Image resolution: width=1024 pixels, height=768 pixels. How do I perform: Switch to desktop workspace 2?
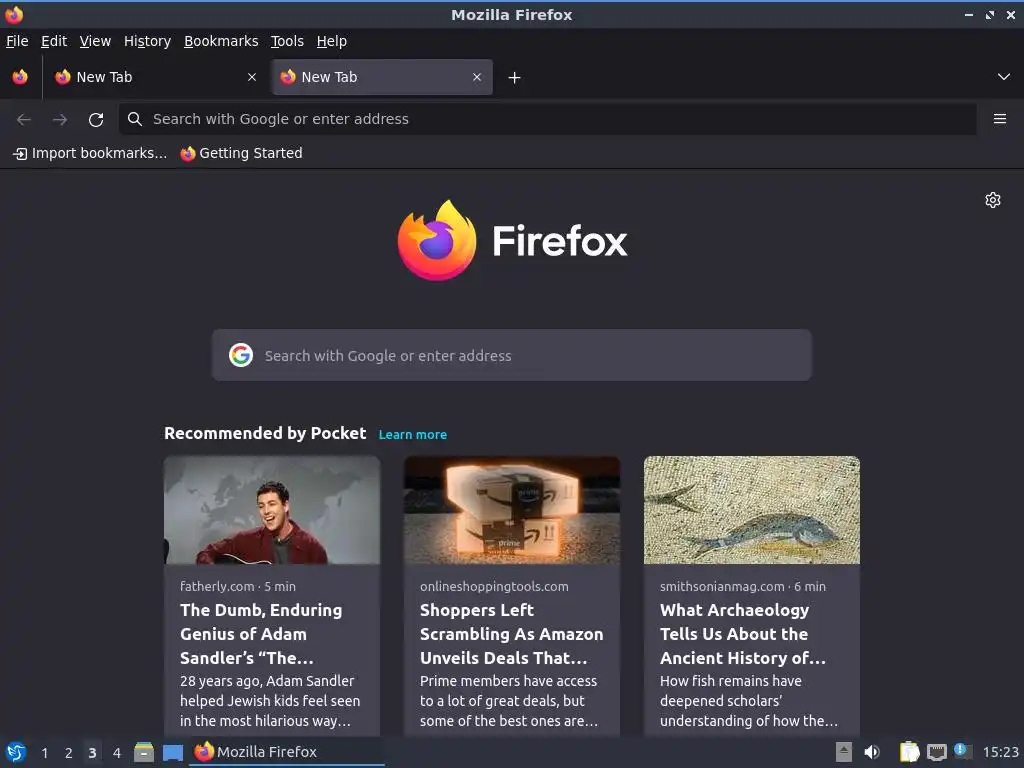(69, 753)
